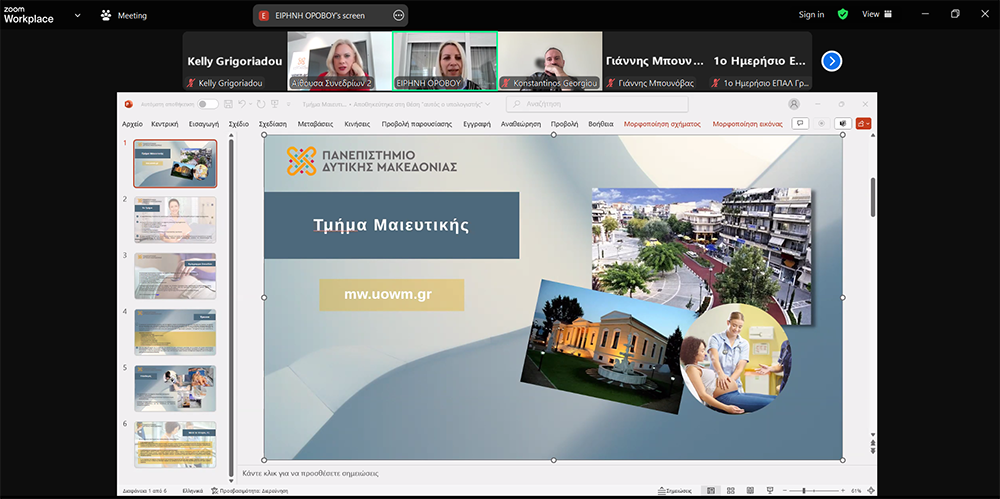Select slide 4 thumbnail in the slide panel
The image size is (1000, 499).
[x=175, y=331]
